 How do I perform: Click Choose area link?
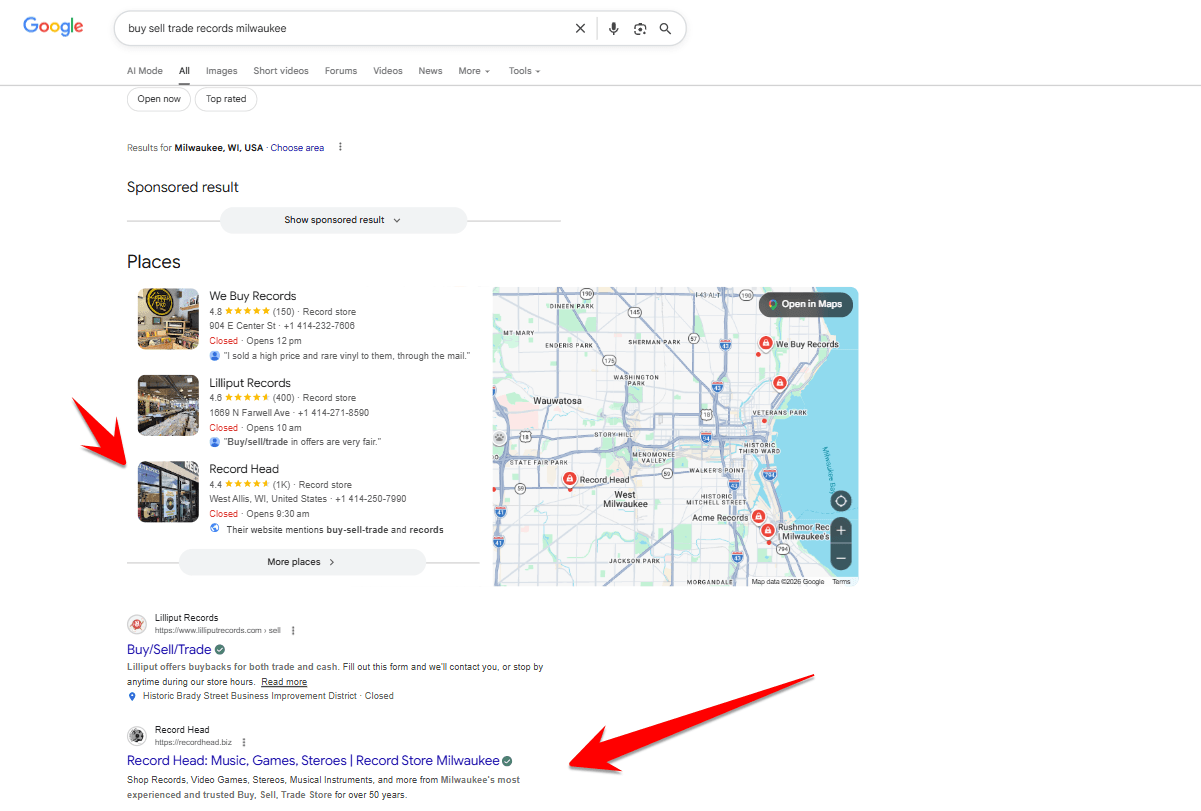pyautogui.click(x=297, y=148)
